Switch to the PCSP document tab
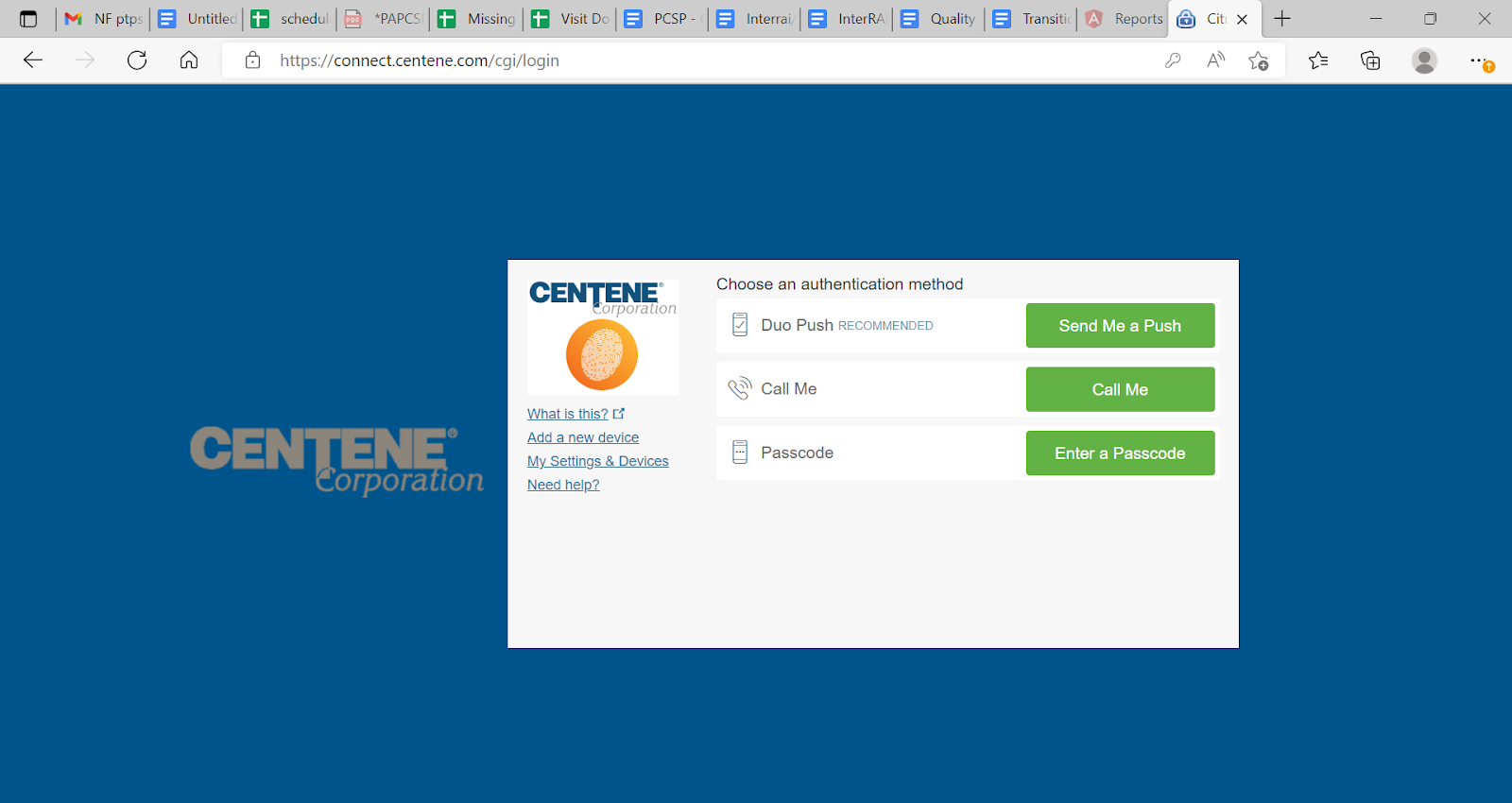The height and width of the screenshot is (803, 1512). tap(662, 19)
